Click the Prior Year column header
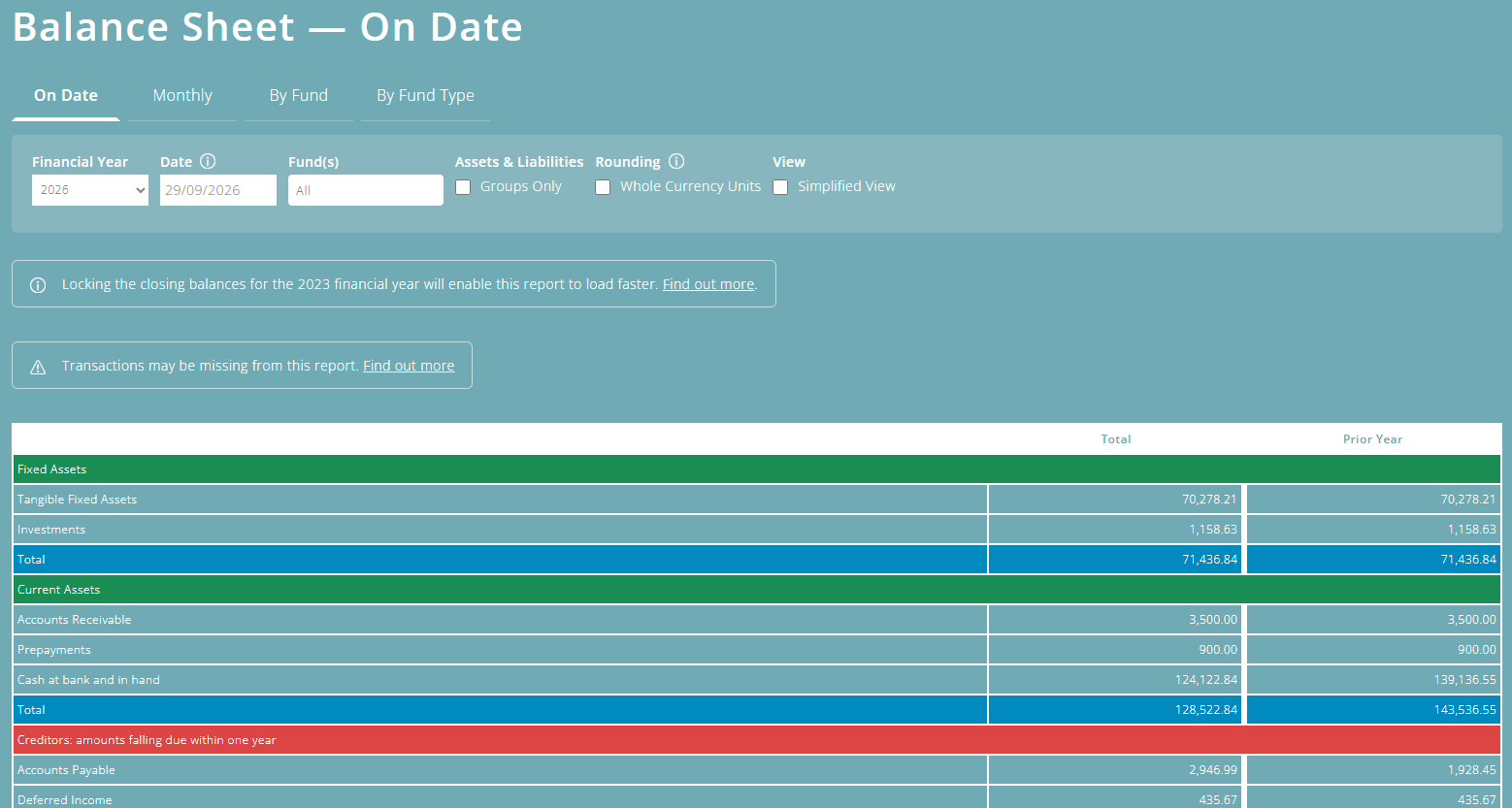 tap(1372, 439)
